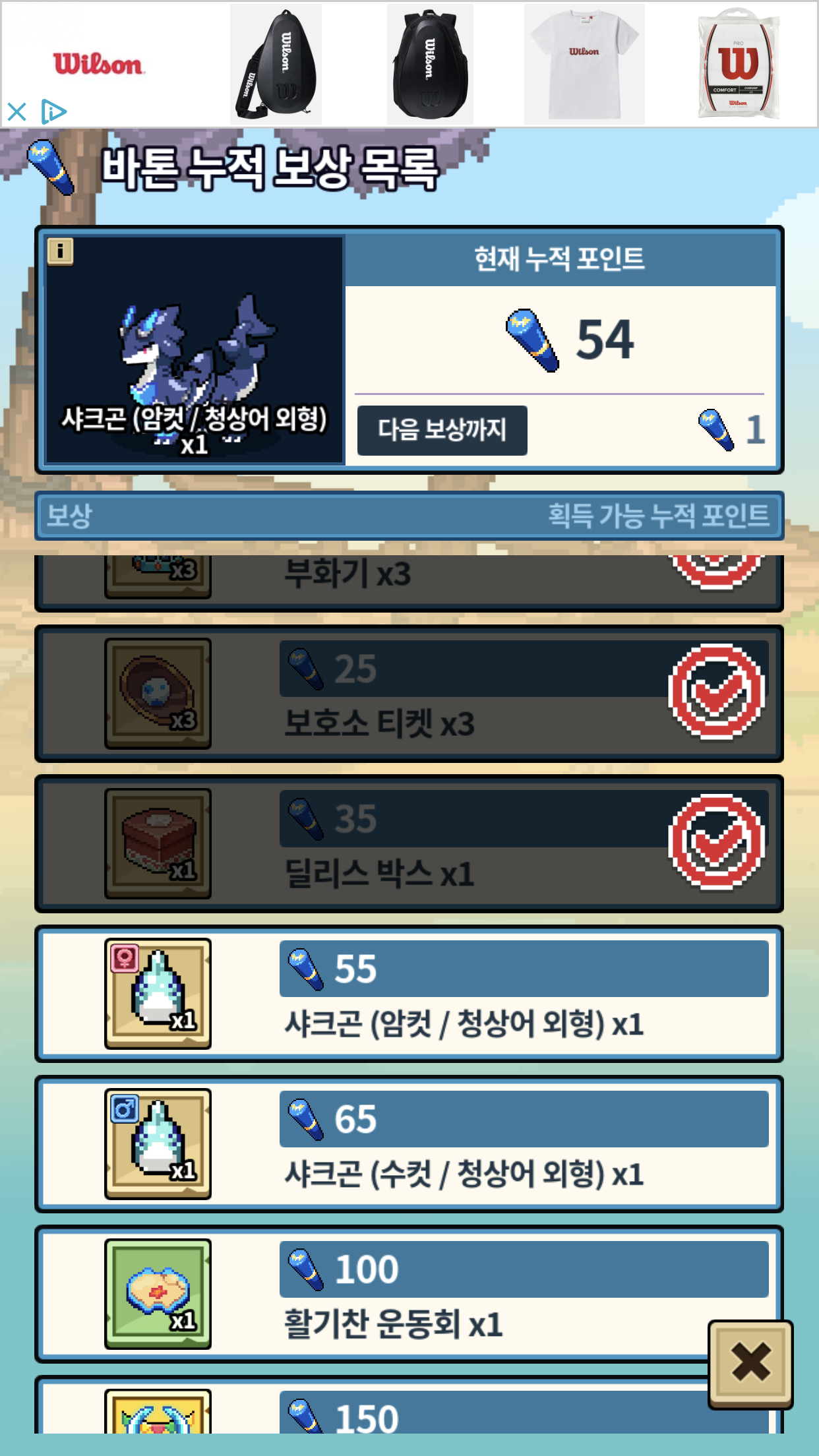Open the Wilson logo ad link
The width and height of the screenshot is (819, 1456).
[x=99, y=64]
